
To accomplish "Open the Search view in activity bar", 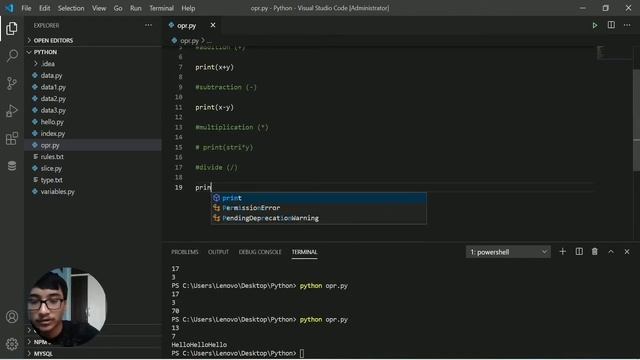I will coord(12,56).
